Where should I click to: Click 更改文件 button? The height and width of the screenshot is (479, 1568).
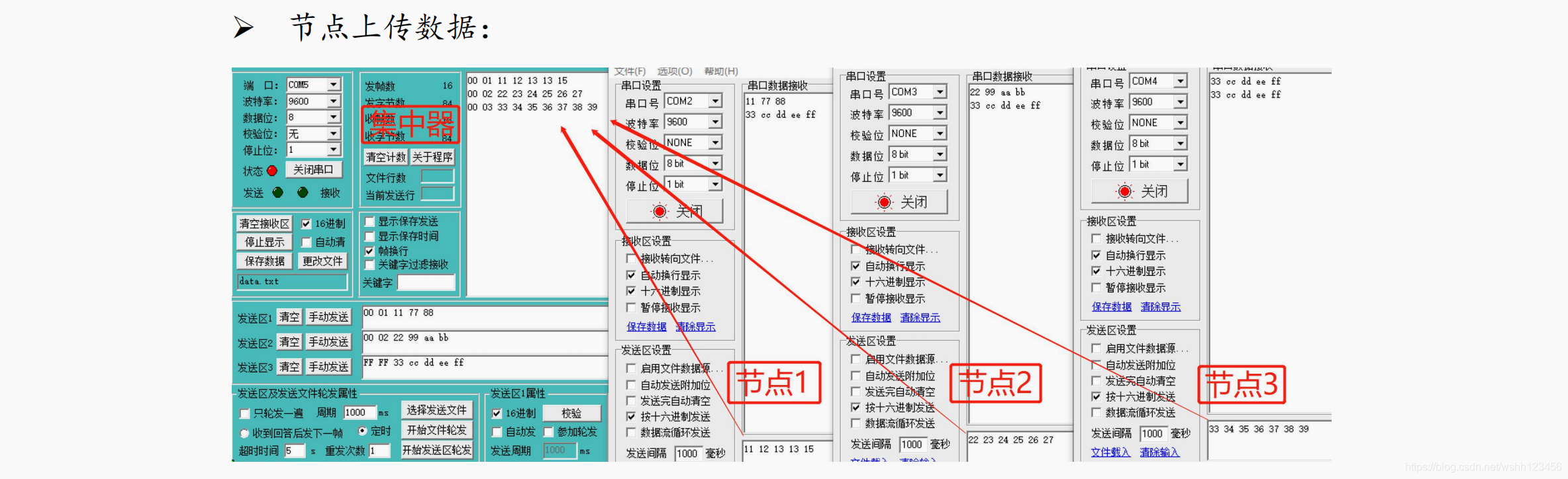coord(322,261)
